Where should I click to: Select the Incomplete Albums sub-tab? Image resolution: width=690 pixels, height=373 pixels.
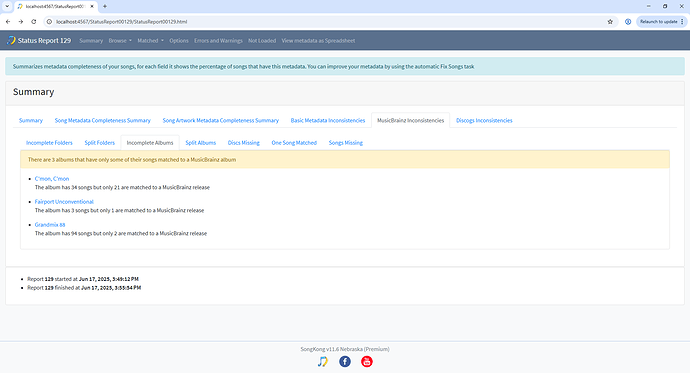(x=150, y=143)
